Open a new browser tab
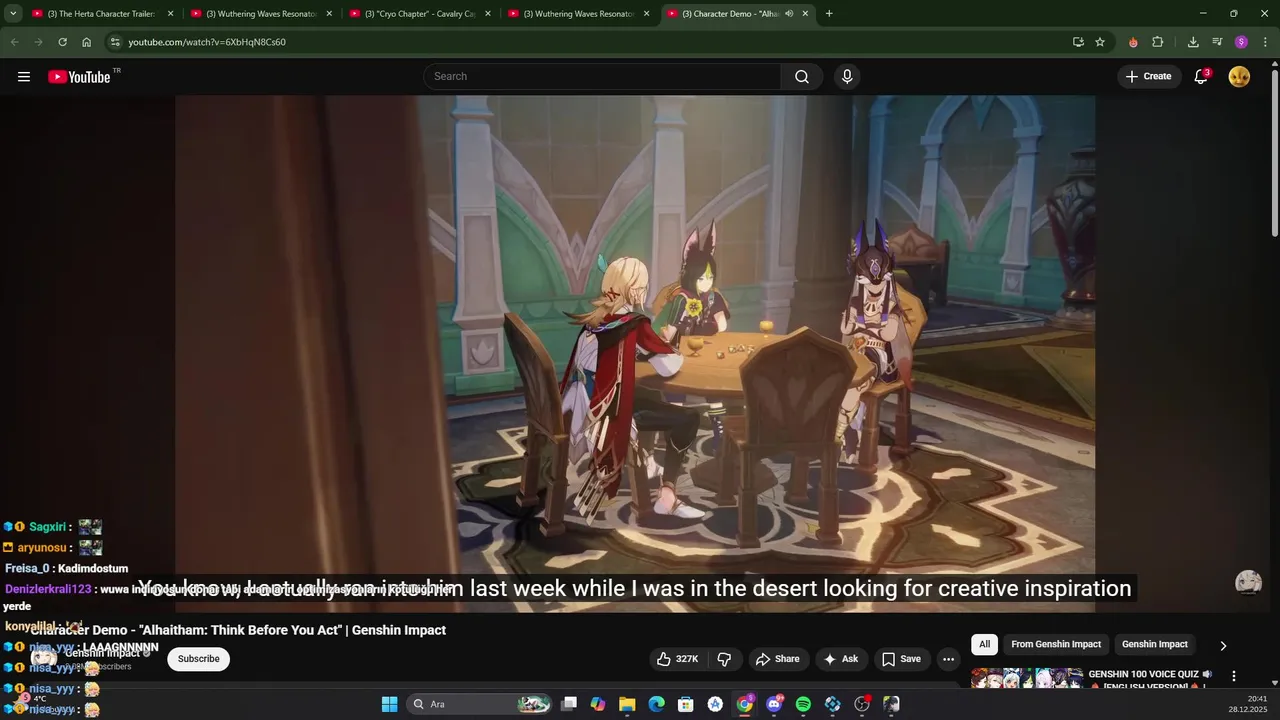1280x720 pixels. (829, 14)
